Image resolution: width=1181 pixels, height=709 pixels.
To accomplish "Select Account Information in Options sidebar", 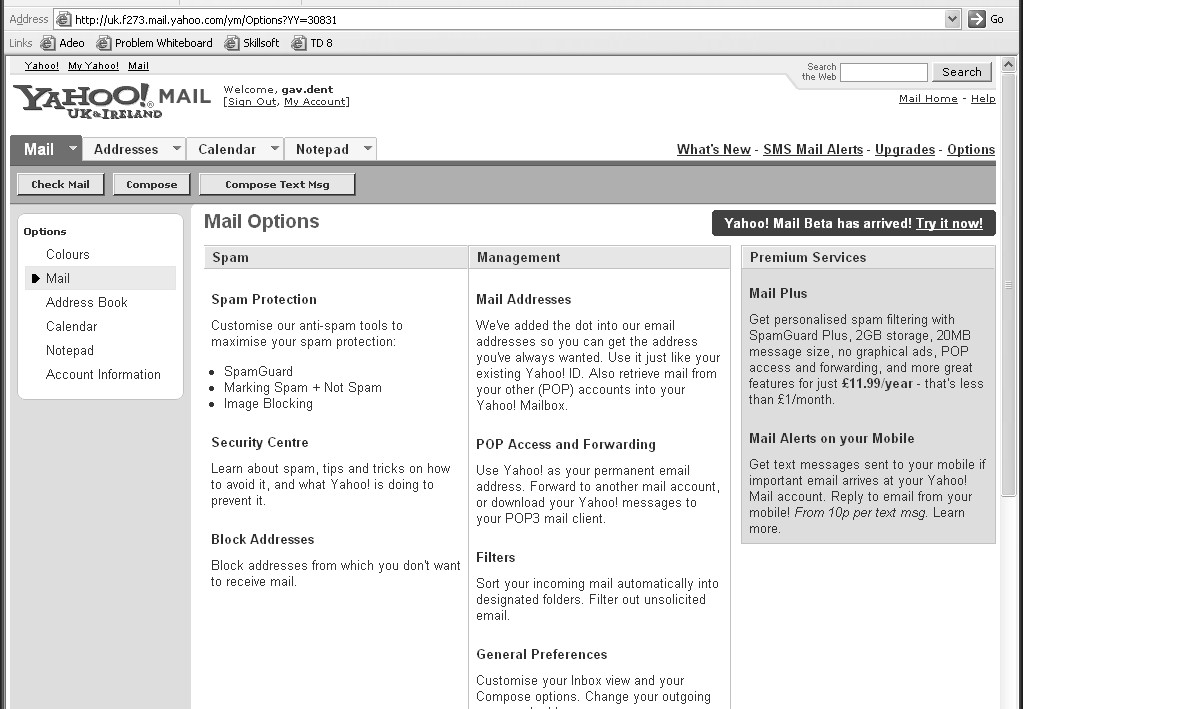I will (x=103, y=375).
